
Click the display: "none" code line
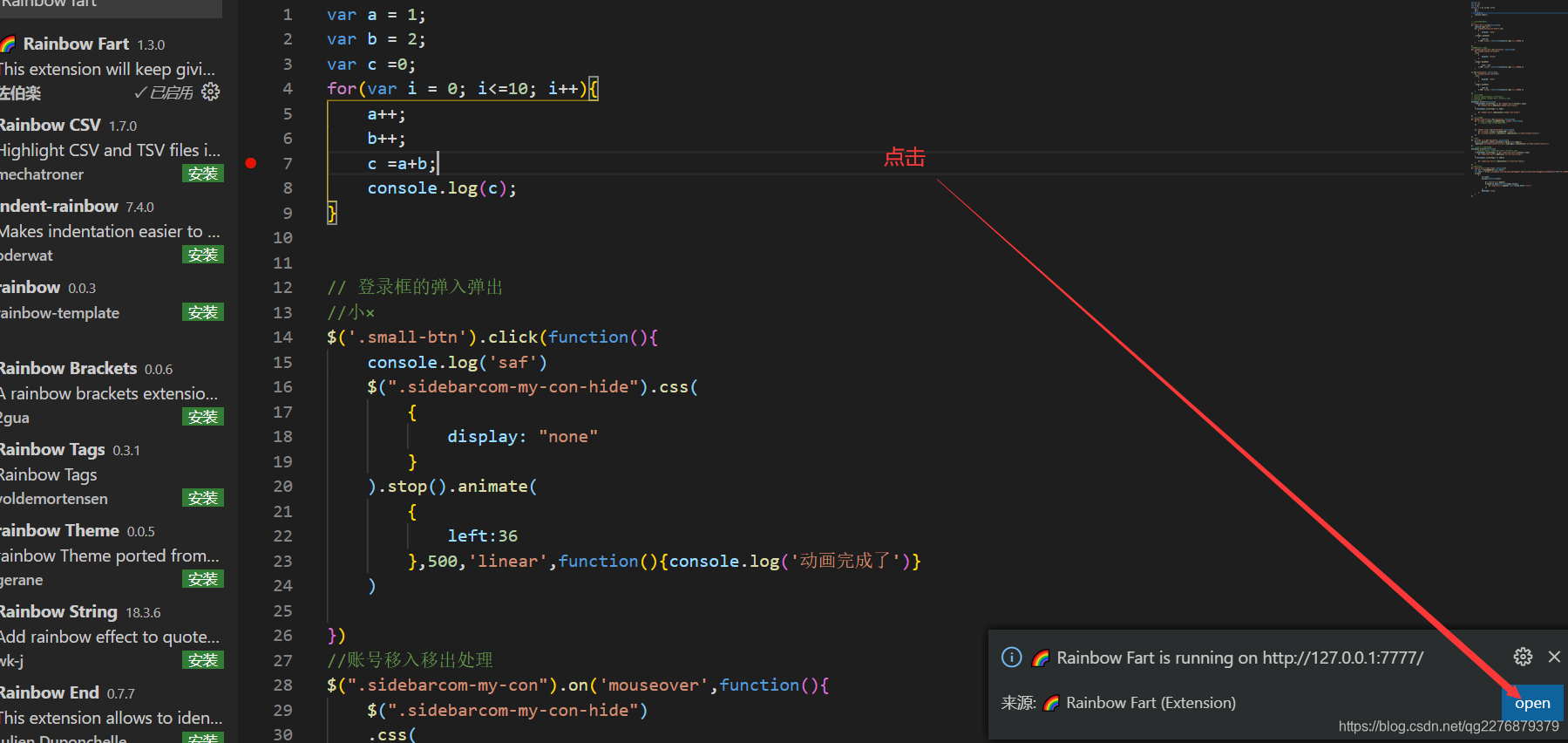click(x=523, y=436)
